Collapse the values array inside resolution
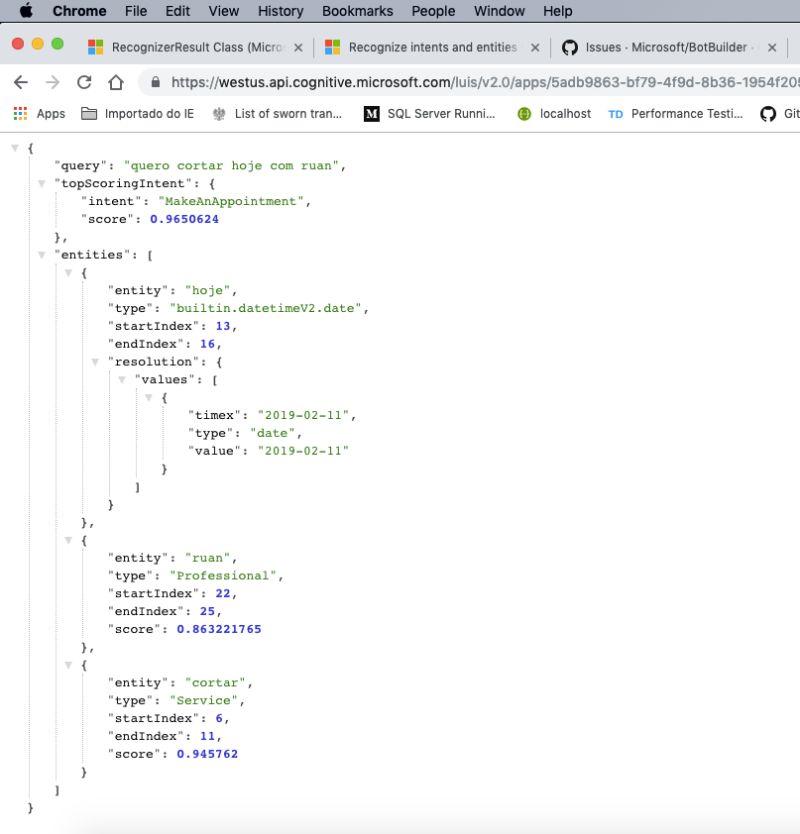The image size is (800, 834). [x=120, y=379]
